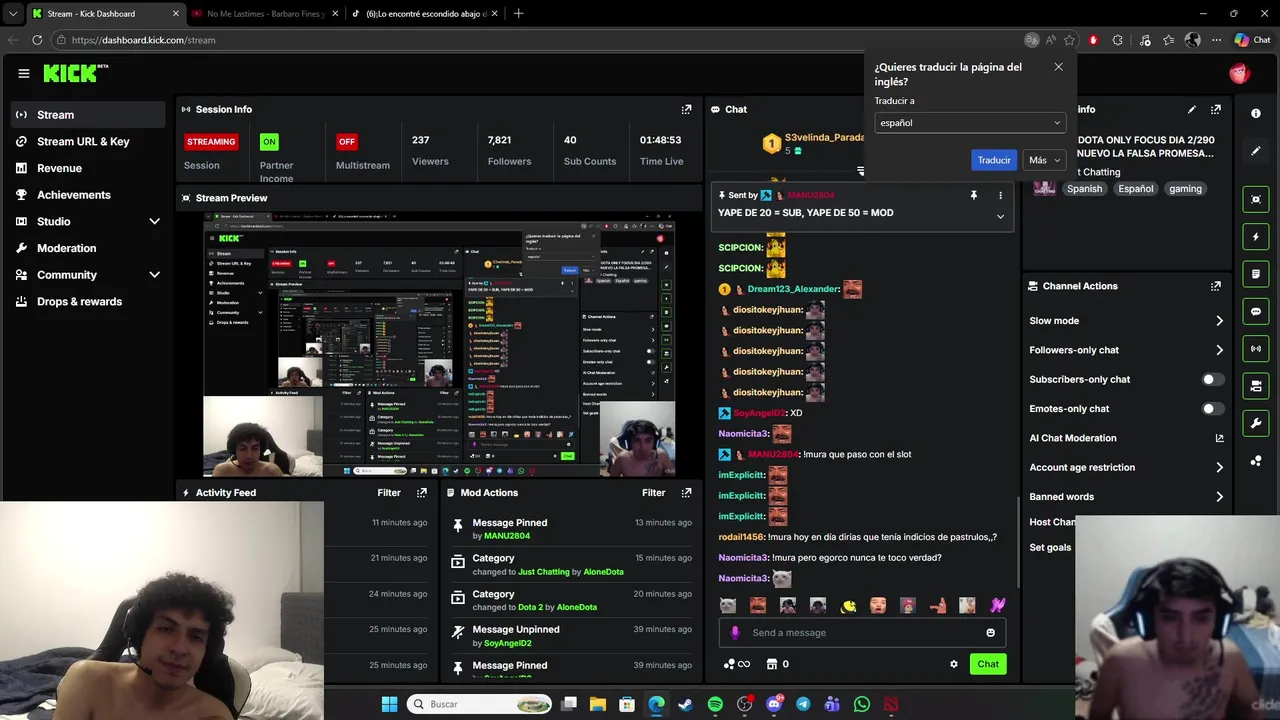Click the pencil icon in the right sidebar
Viewport: 1280px width, 720px height.
(x=1256, y=151)
